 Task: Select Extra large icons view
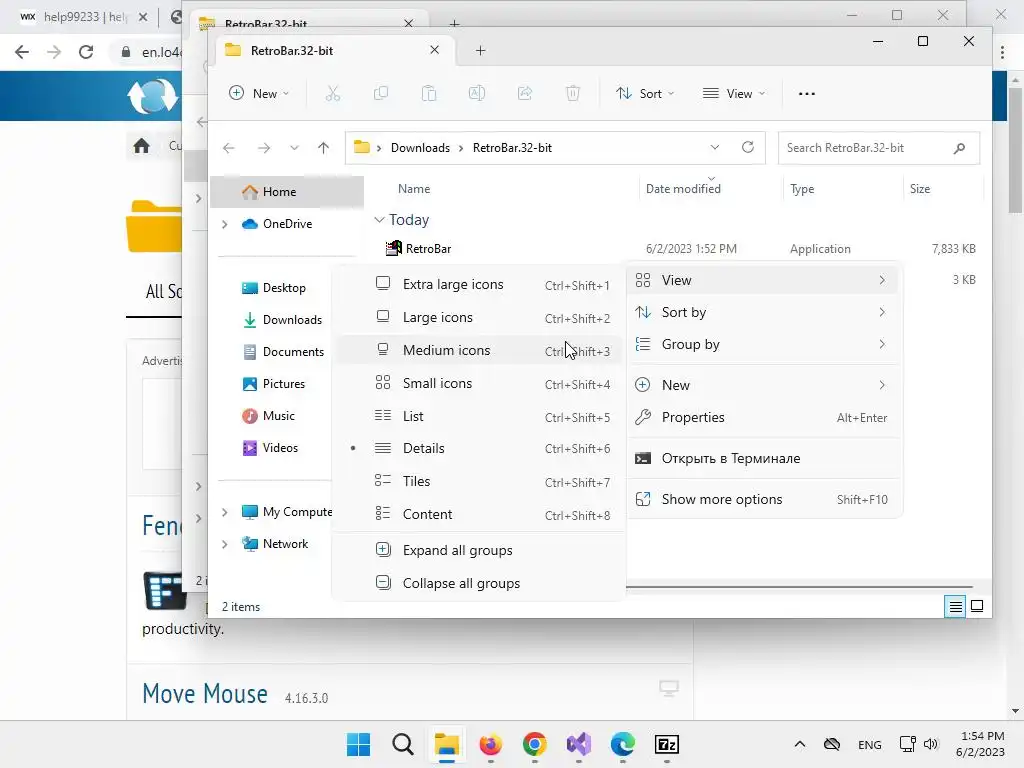coord(481,285)
